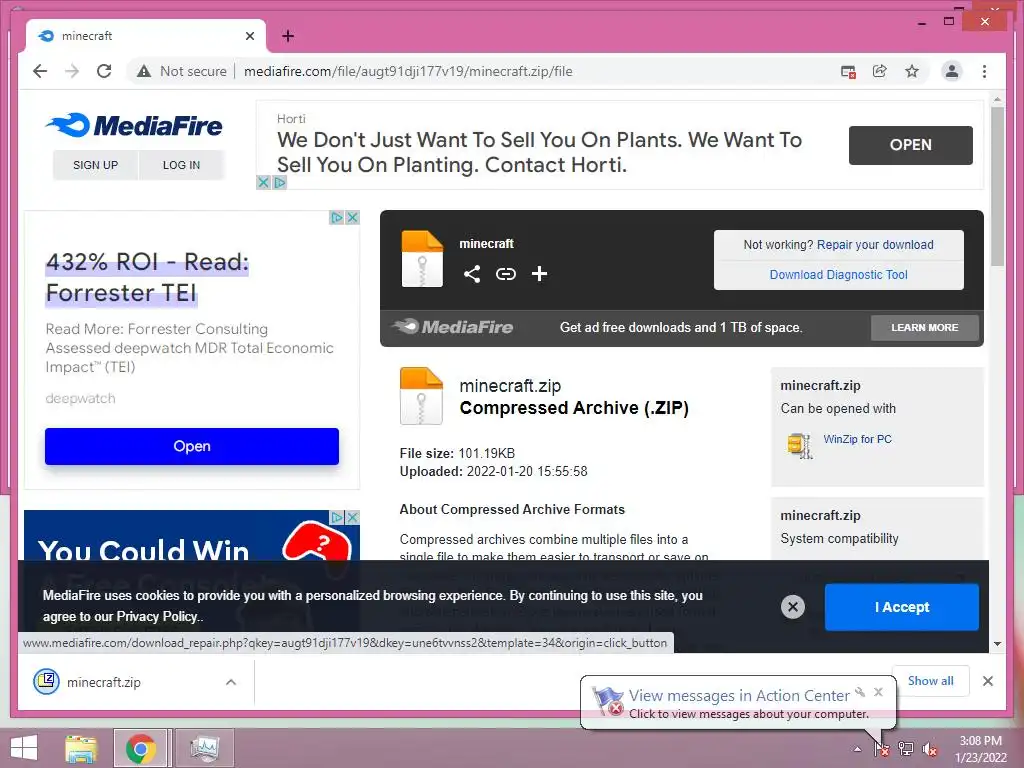Expand the minecraft.zip download options chevron
This screenshot has height=768, width=1024.
tap(231, 682)
